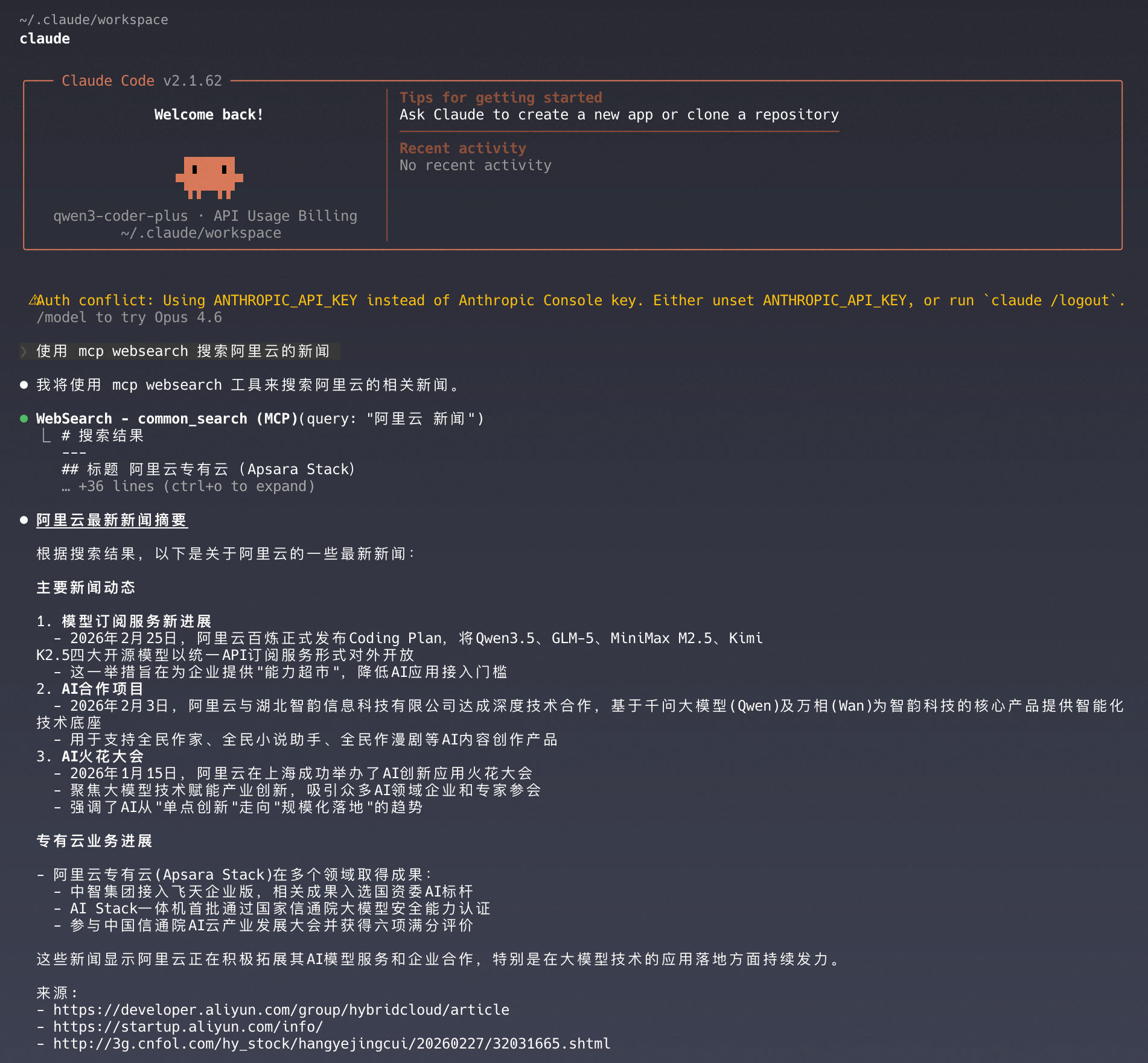Click the white bullet beside 我将使用 mcp websearch
The width and height of the screenshot is (1148, 1063).
coord(24,385)
